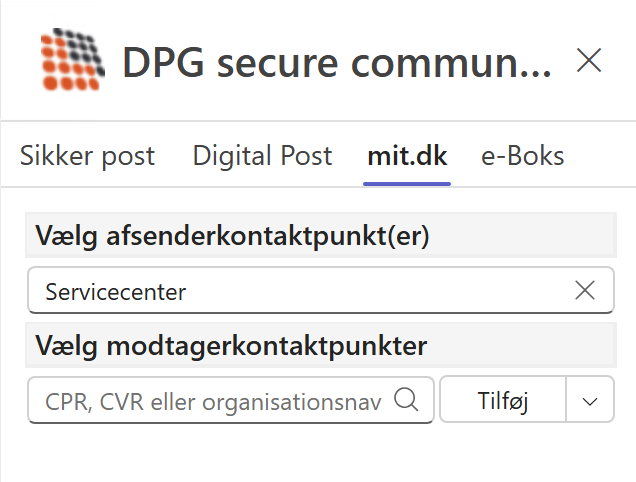Image resolution: width=636 pixels, height=482 pixels.
Task: Open the Digital Post tab
Action: [262, 156]
